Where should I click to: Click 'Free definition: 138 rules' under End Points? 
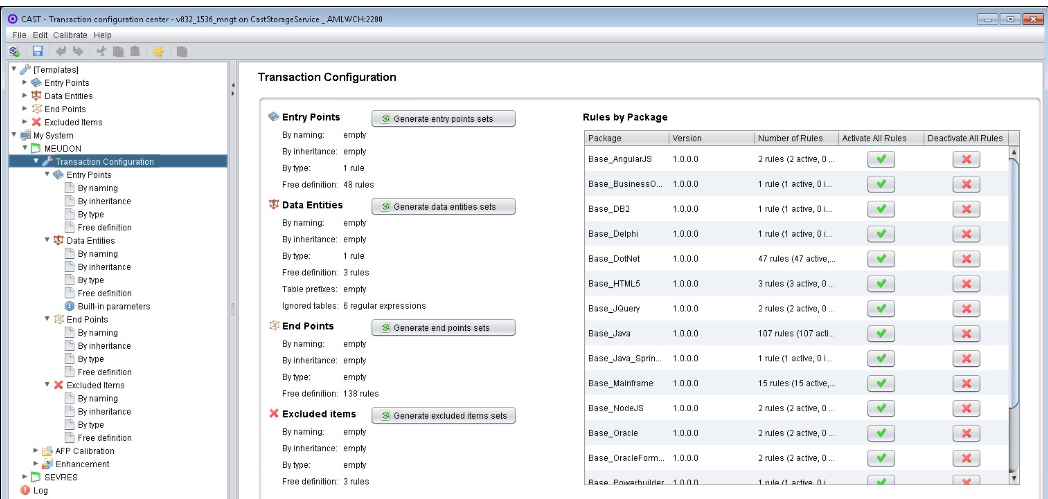(330, 393)
